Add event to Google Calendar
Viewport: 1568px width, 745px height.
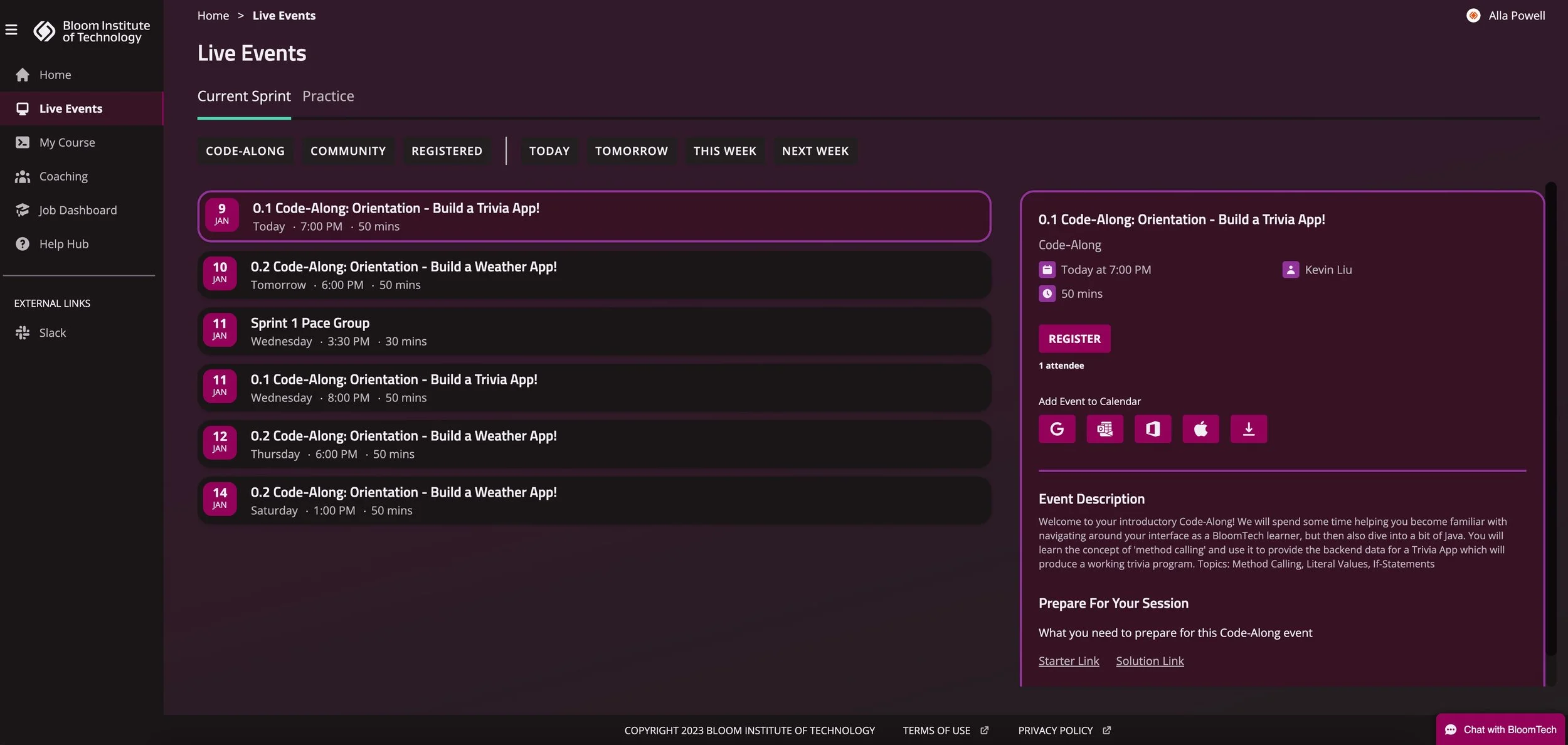pyautogui.click(x=1057, y=429)
